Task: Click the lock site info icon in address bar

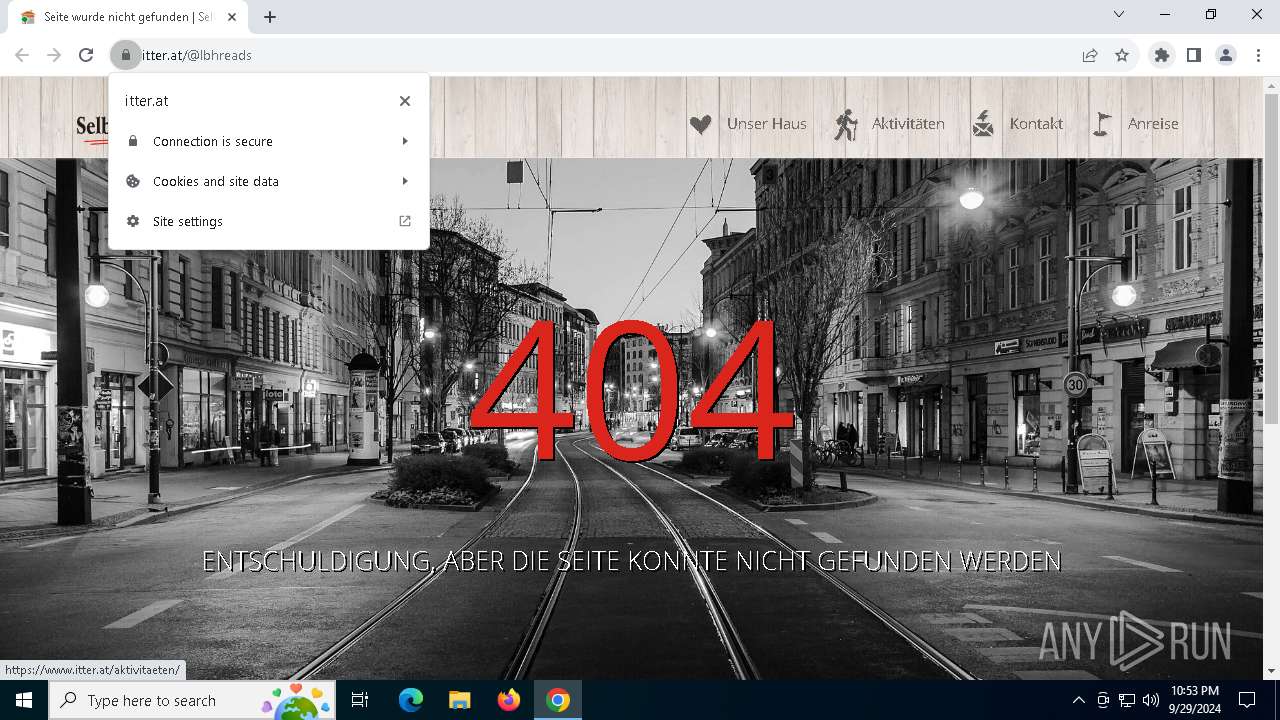Action: [125, 55]
